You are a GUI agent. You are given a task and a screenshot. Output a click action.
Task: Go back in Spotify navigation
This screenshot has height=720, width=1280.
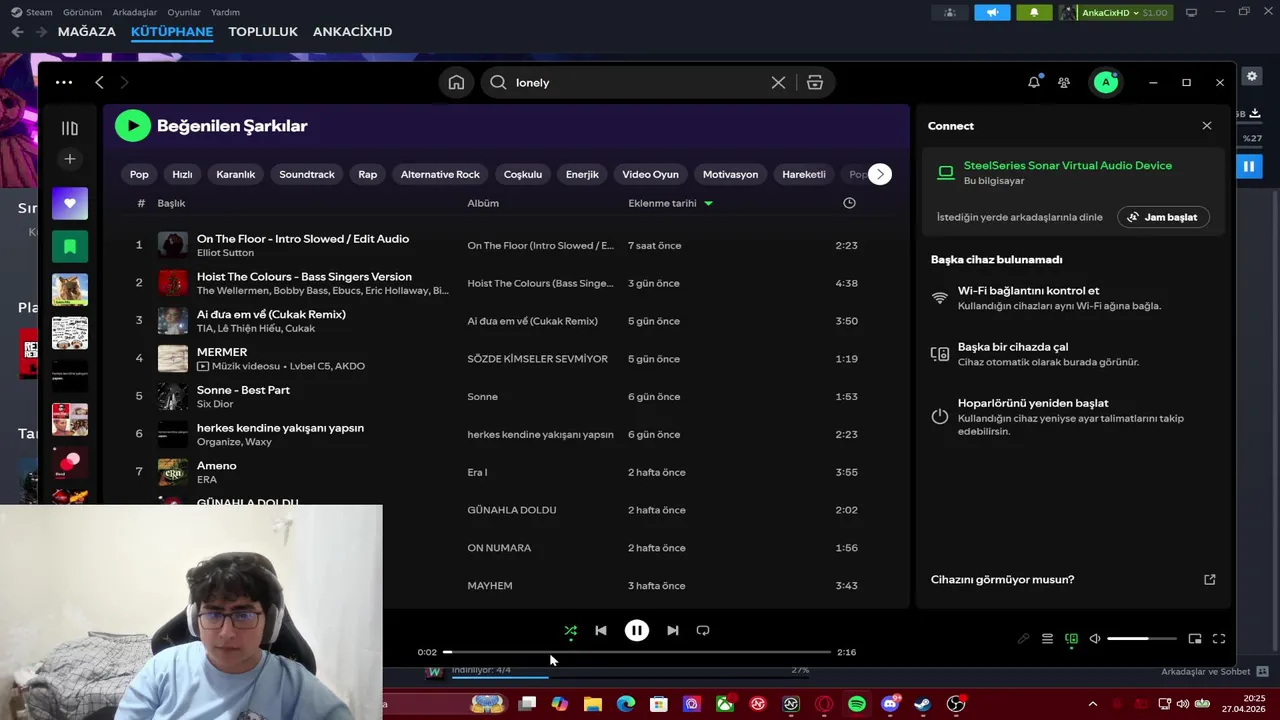pyautogui.click(x=99, y=83)
